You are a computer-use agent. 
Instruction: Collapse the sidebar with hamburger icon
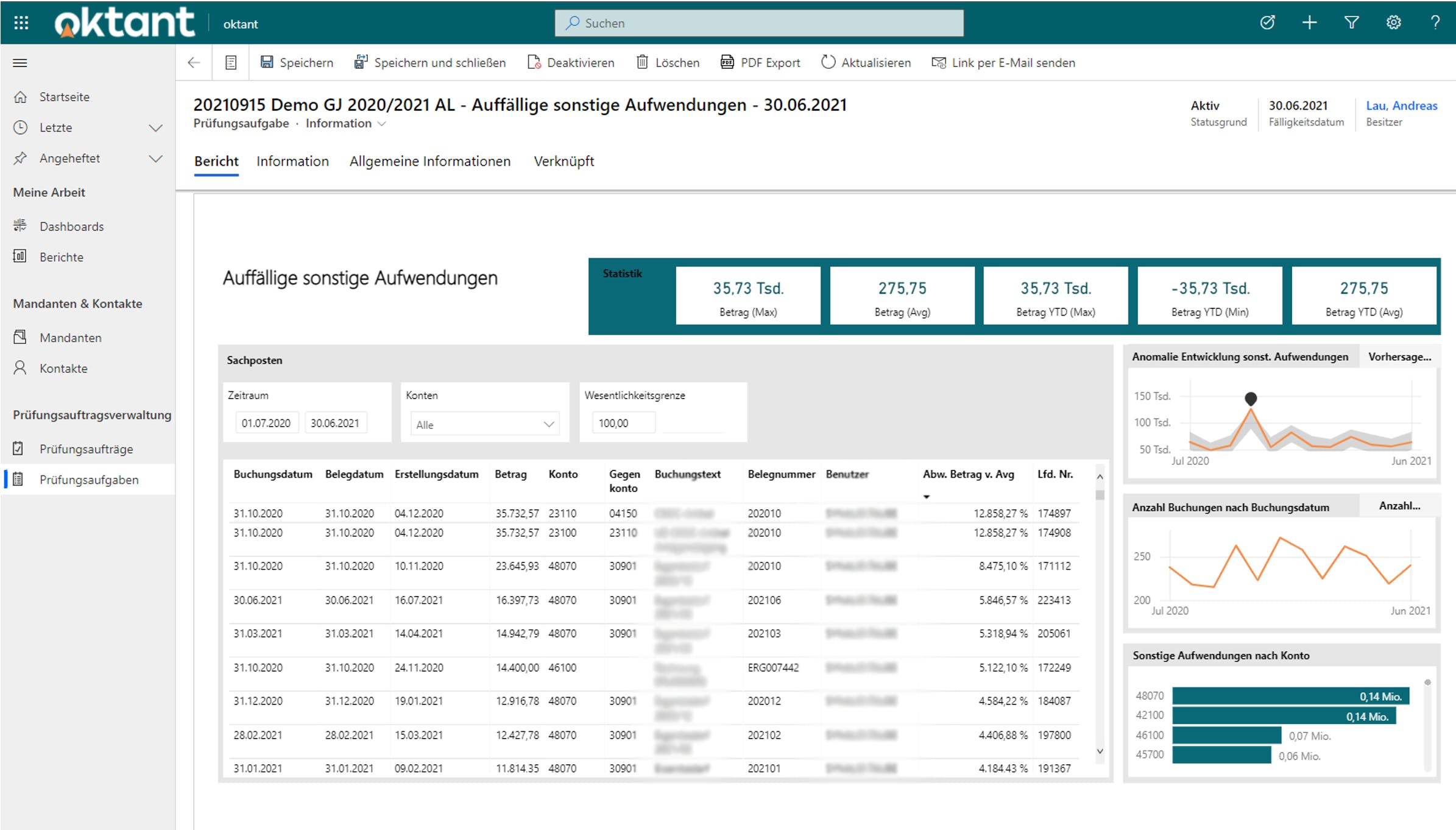pyautogui.click(x=20, y=63)
